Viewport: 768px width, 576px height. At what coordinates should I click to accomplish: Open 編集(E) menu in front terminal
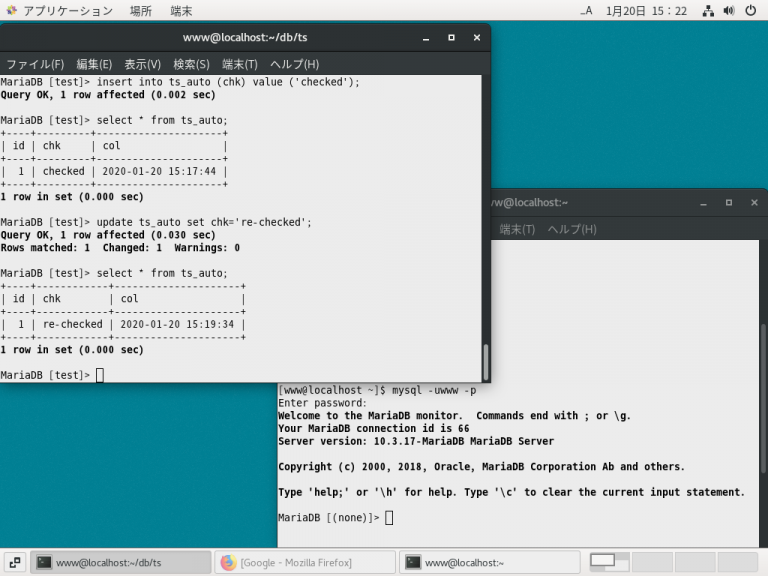point(94,64)
